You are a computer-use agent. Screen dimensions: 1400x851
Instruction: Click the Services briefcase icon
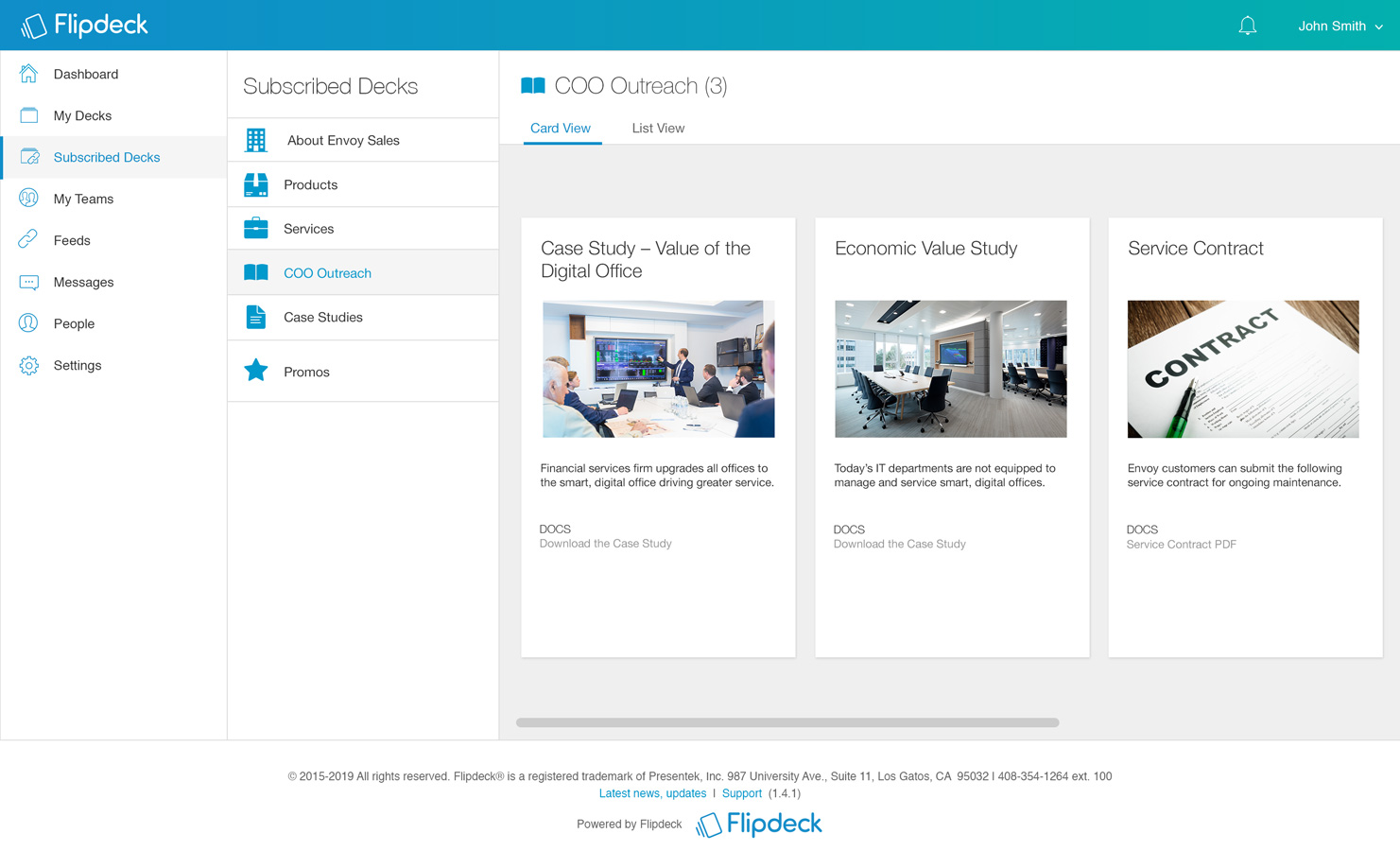[x=255, y=228]
